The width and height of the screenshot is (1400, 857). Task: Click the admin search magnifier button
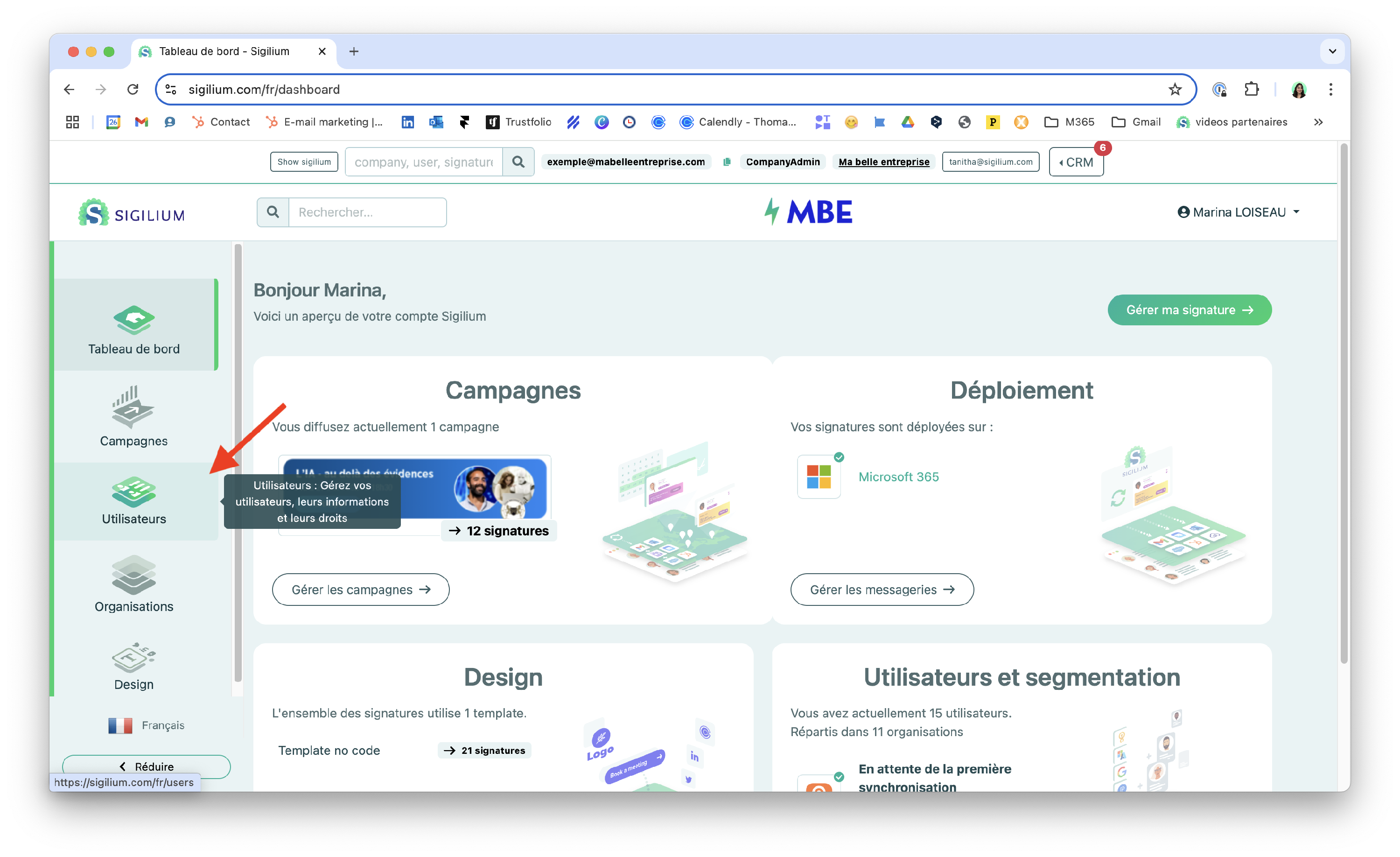(x=518, y=162)
